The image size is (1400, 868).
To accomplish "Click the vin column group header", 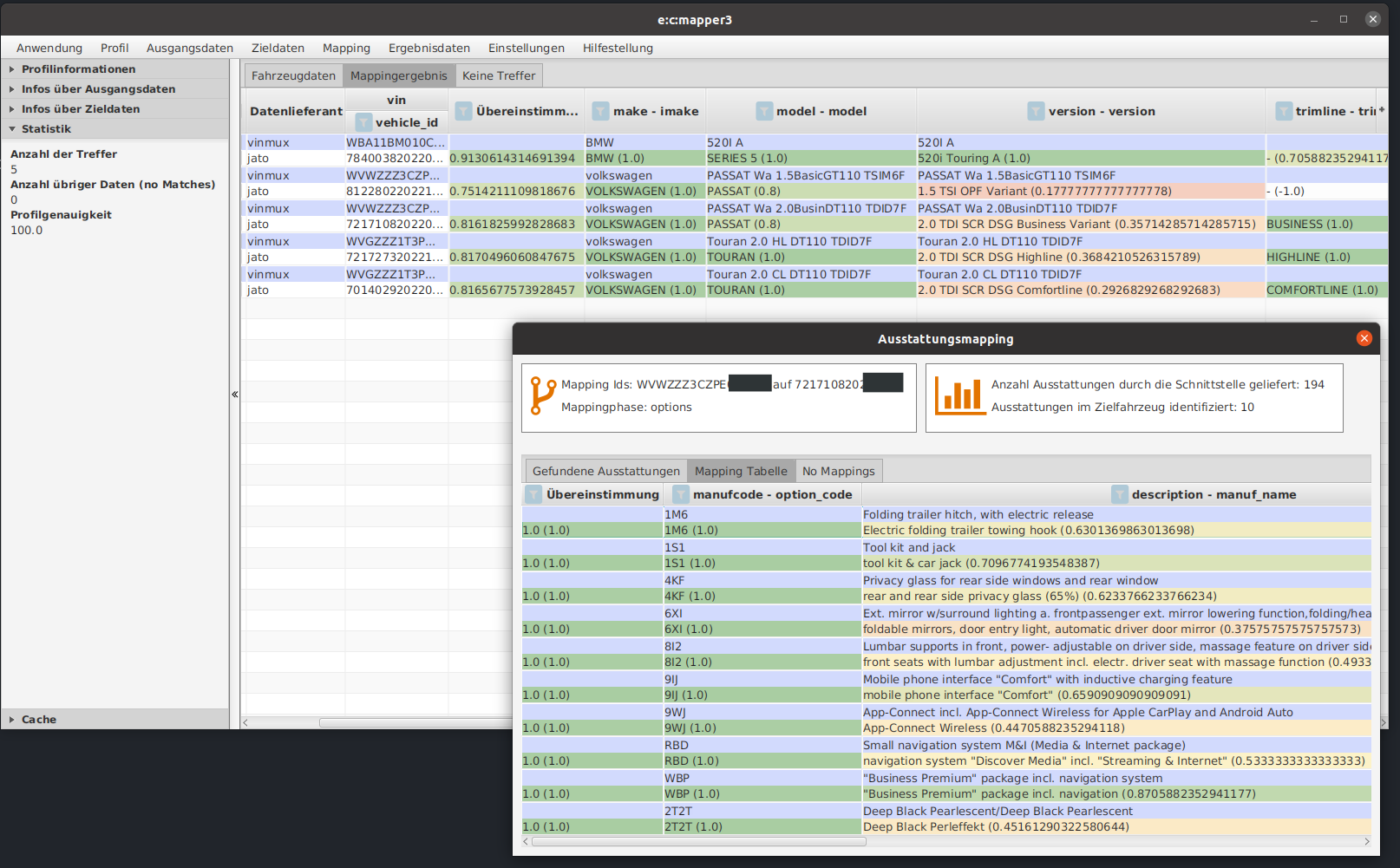I will (x=396, y=100).
